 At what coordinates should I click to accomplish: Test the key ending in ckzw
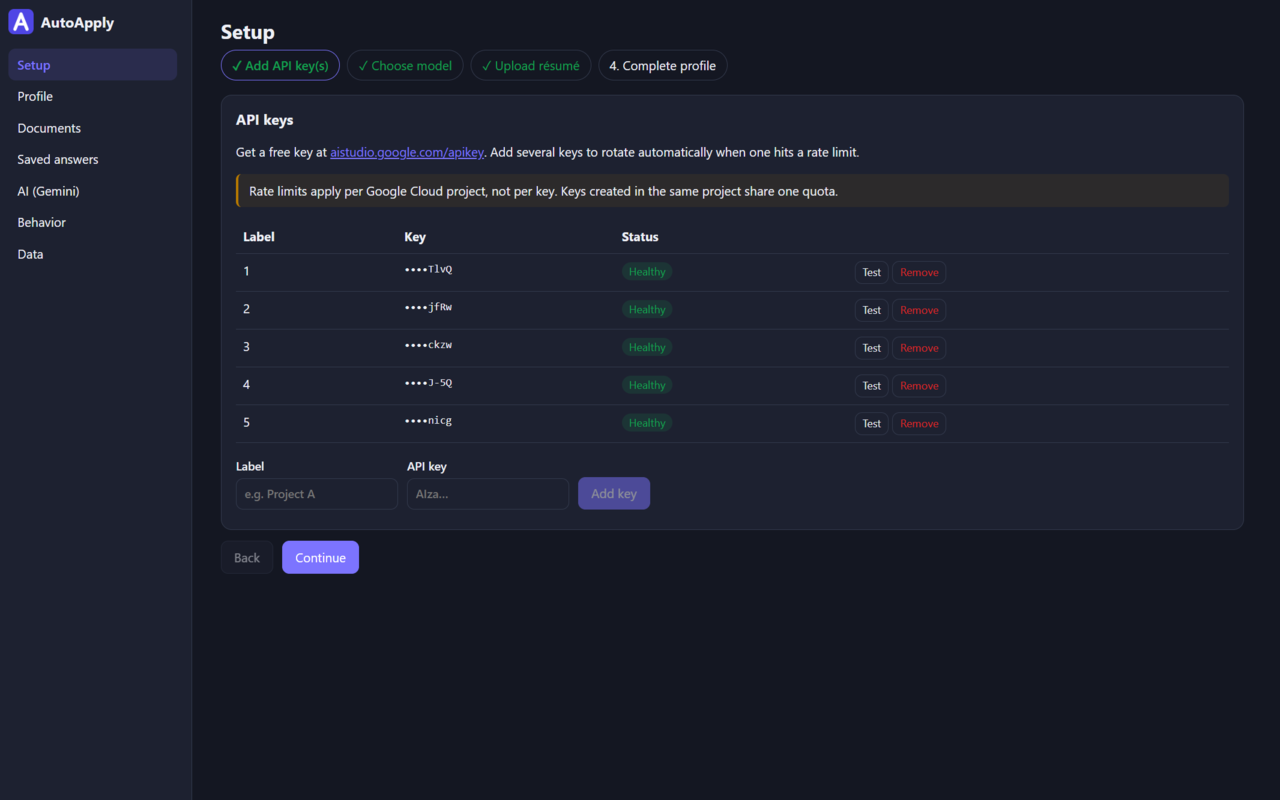872,348
